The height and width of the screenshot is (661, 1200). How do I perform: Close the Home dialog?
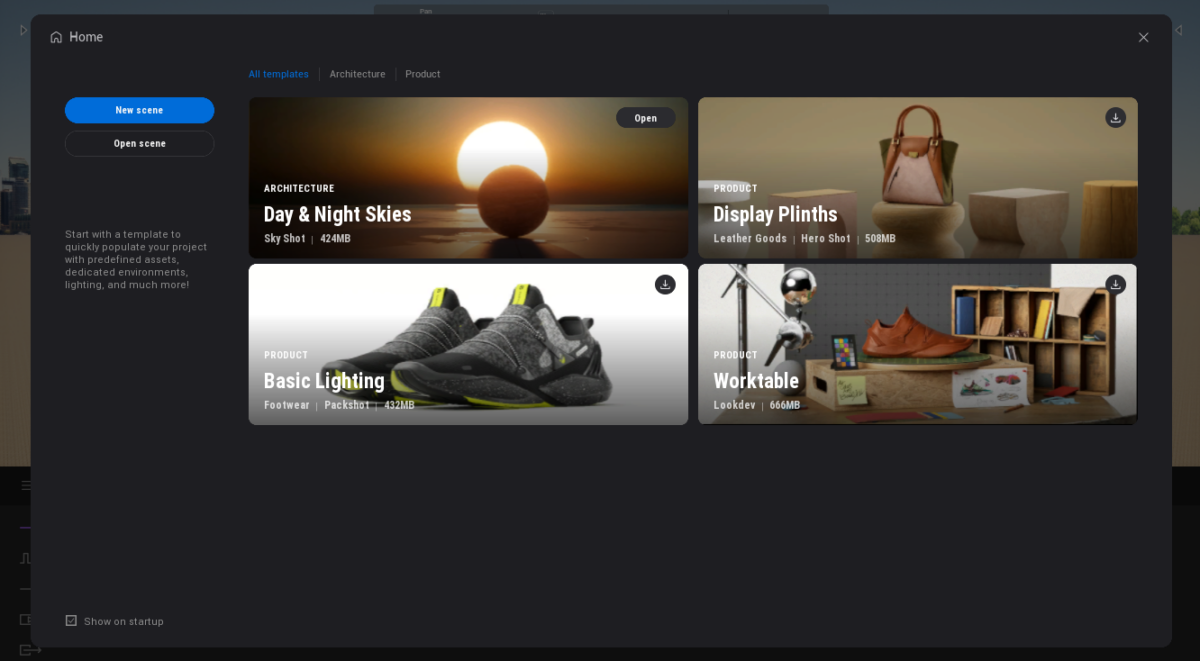(1143, 37)
